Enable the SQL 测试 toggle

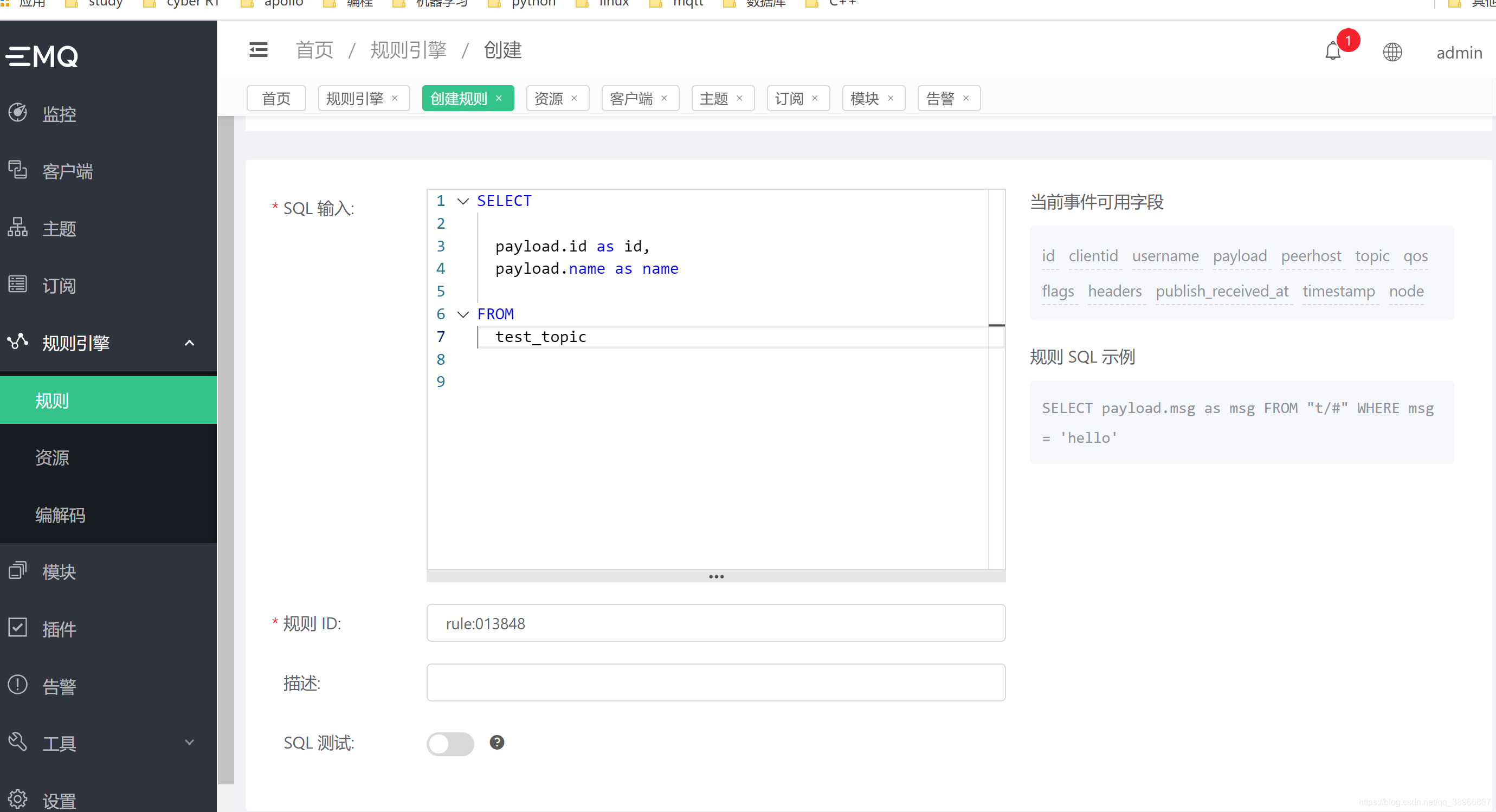click(450, 744)
